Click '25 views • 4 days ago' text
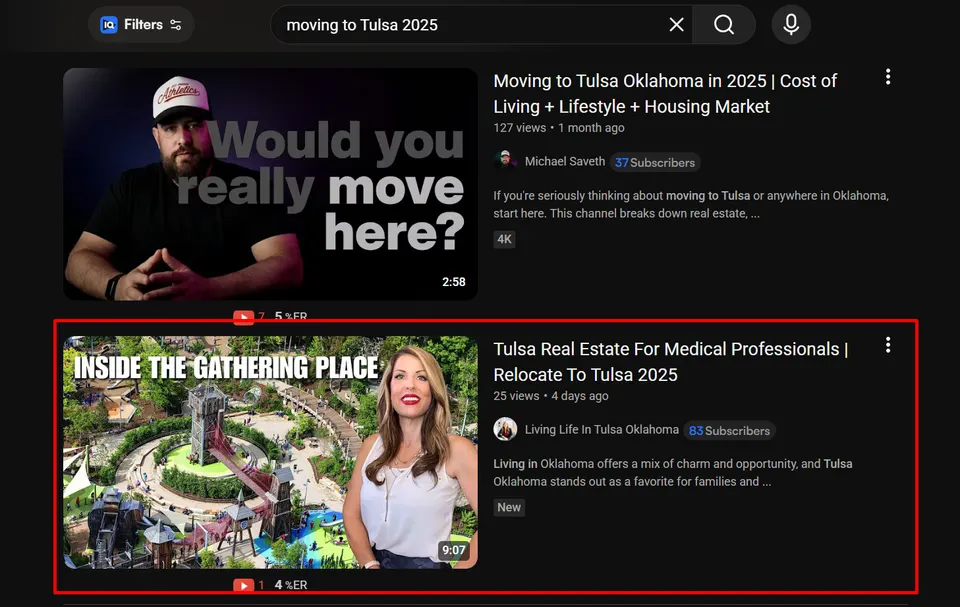 click(x=551, y=396)
